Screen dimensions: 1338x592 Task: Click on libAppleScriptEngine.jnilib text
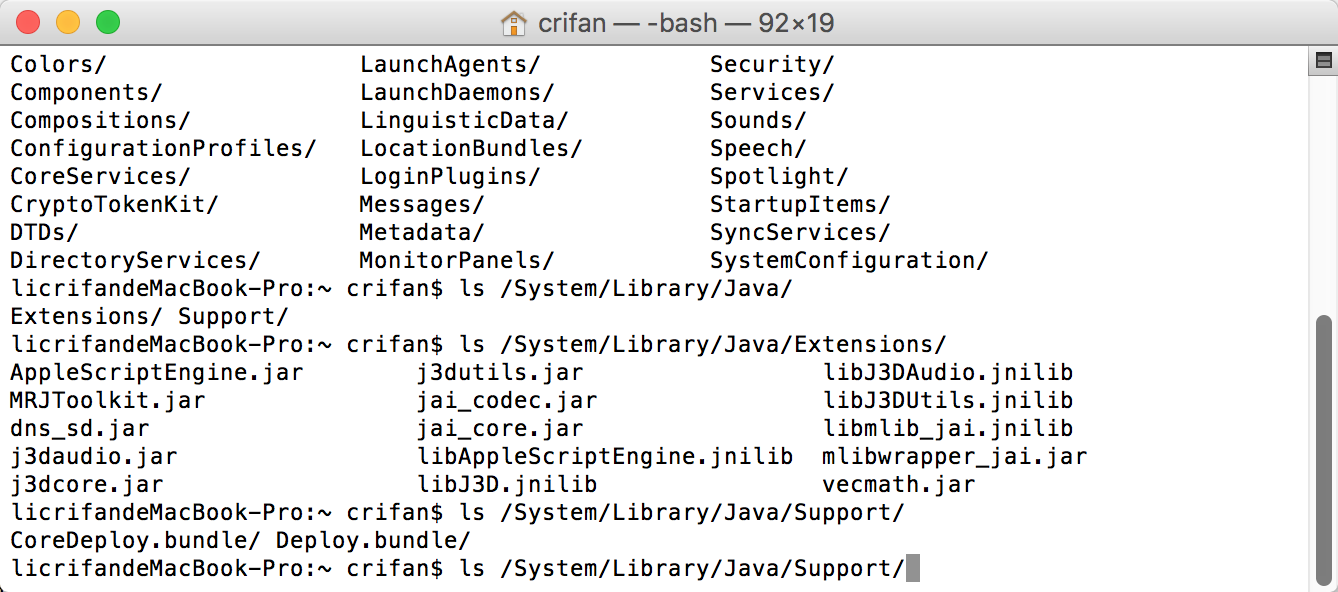coord(605,457)
